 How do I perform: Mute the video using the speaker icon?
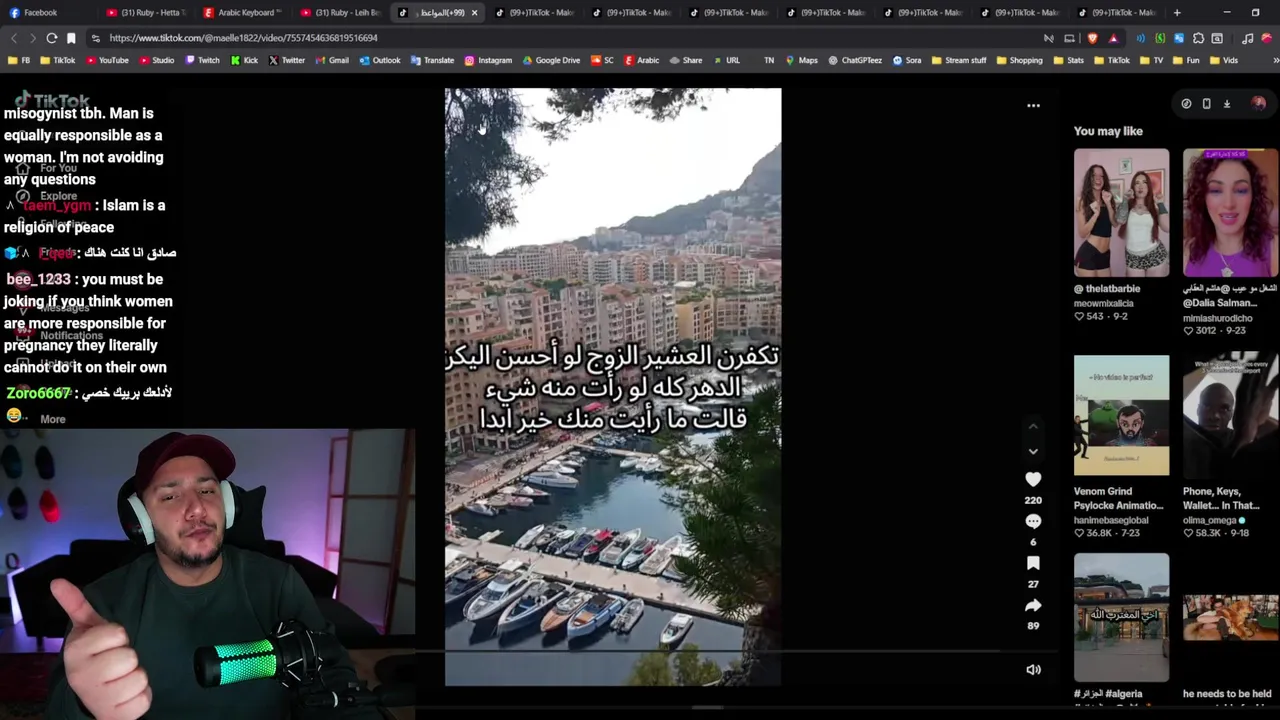[1033, 669]
